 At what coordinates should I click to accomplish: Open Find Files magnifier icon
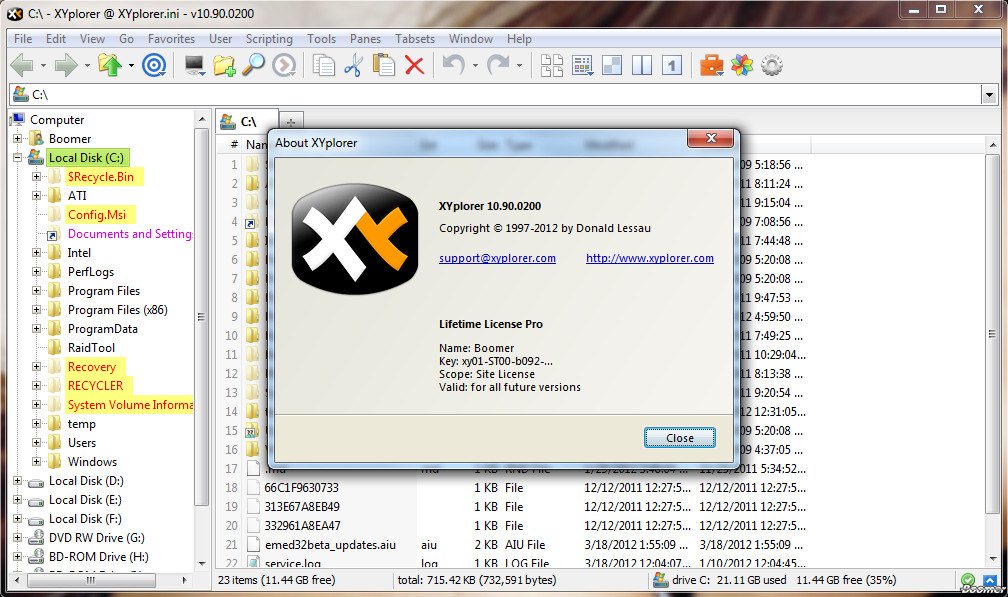(253, 65)
